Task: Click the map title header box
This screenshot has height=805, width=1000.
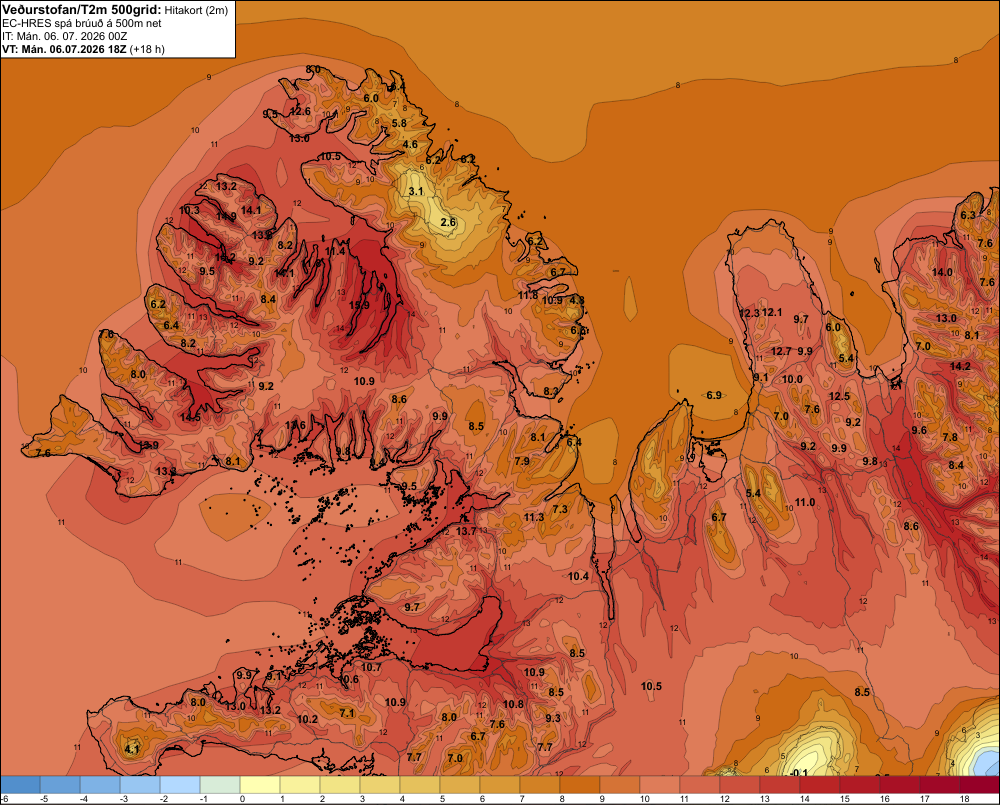Action: [x=118, y=29]
